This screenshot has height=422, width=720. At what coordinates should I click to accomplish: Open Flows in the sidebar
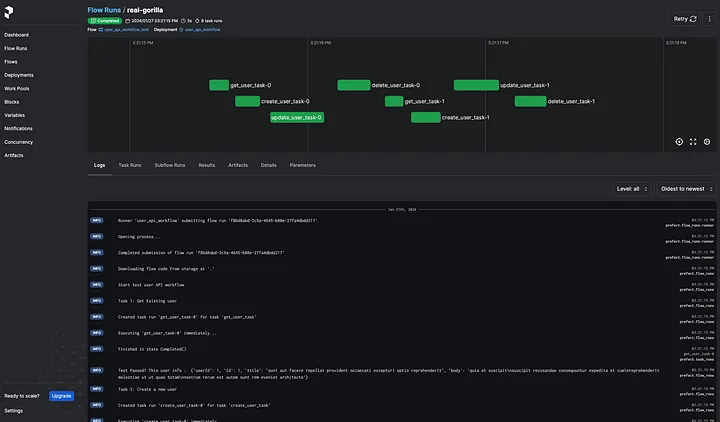tap(11, 62)
